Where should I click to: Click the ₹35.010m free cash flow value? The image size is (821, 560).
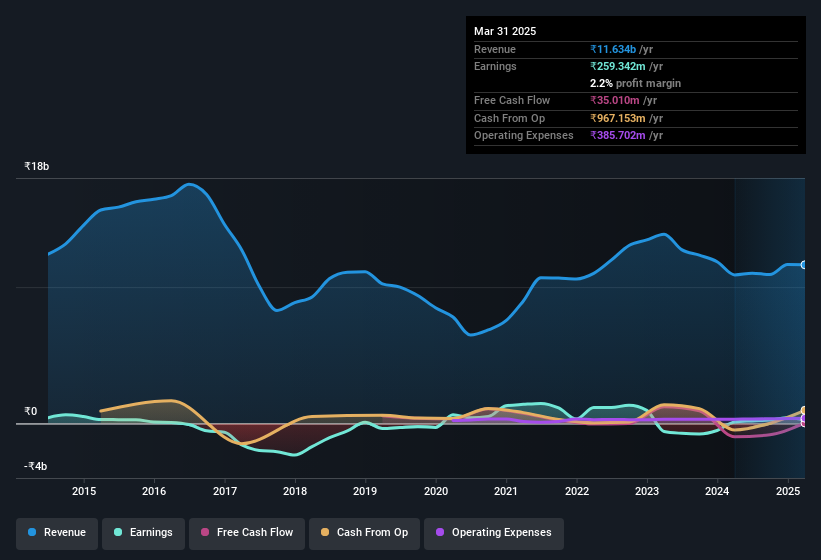point(614,100)
